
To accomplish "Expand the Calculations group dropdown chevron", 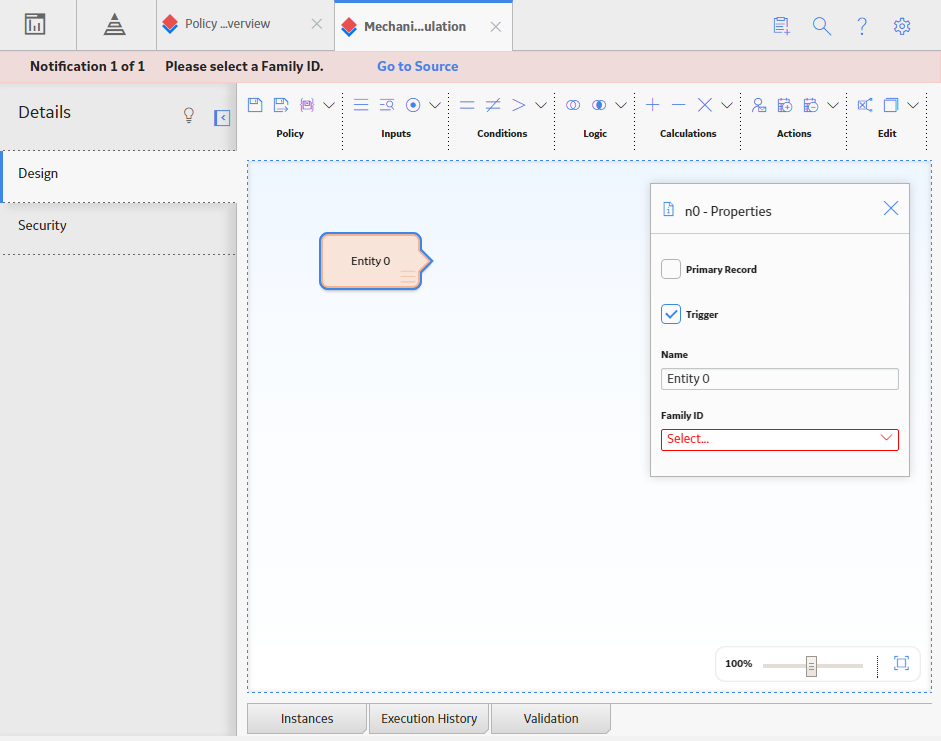I will [727, 105].
